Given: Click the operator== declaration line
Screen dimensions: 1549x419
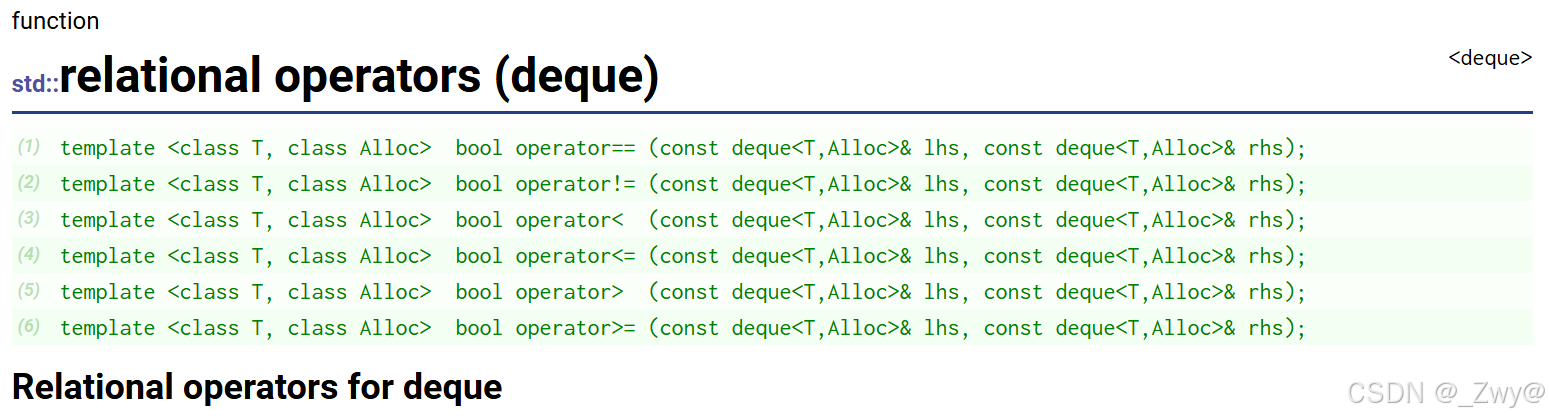Looking at the screenshot, I should 683,148.
